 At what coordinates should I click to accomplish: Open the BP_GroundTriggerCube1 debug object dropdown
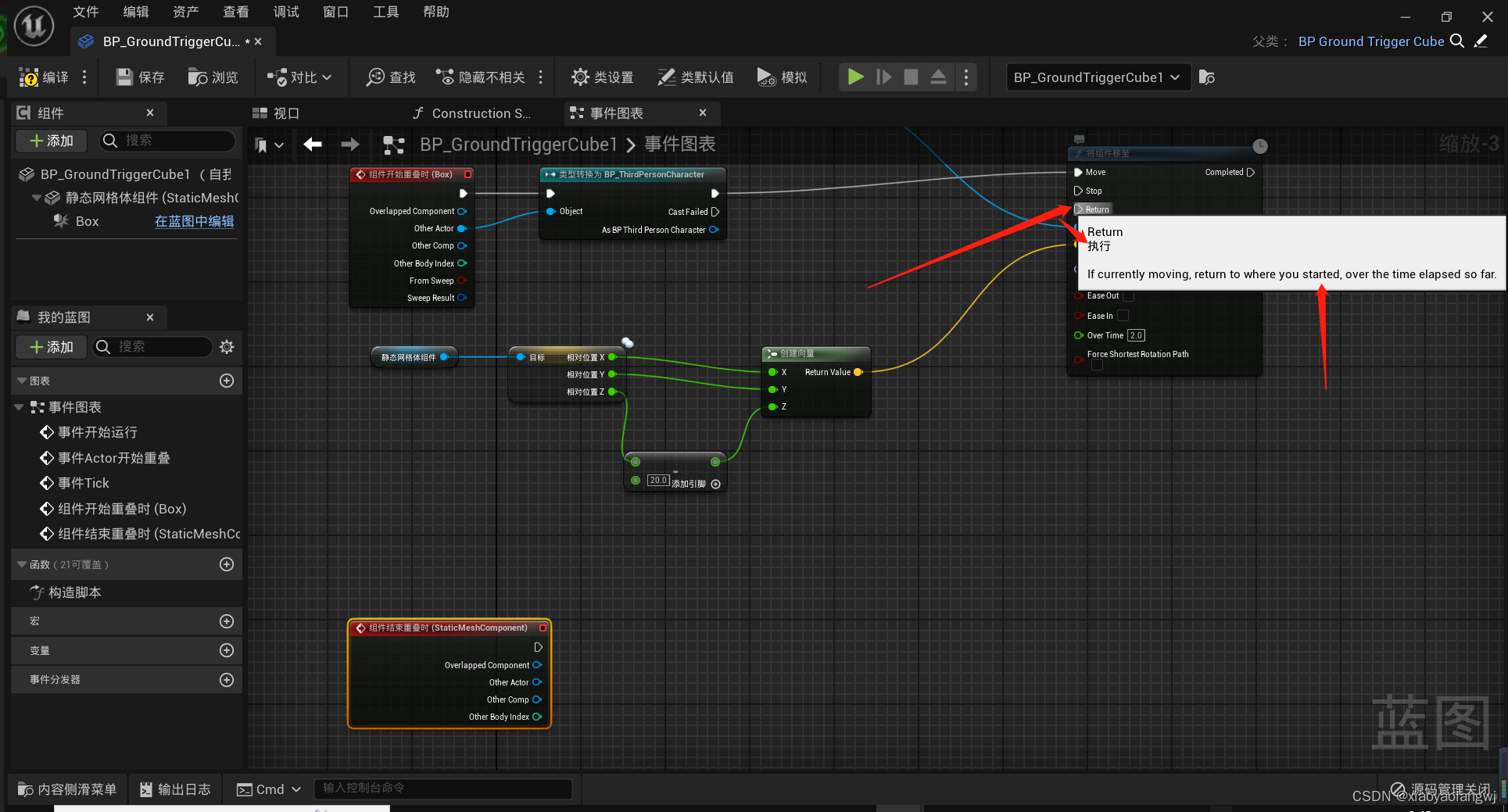click(1098, 77)
